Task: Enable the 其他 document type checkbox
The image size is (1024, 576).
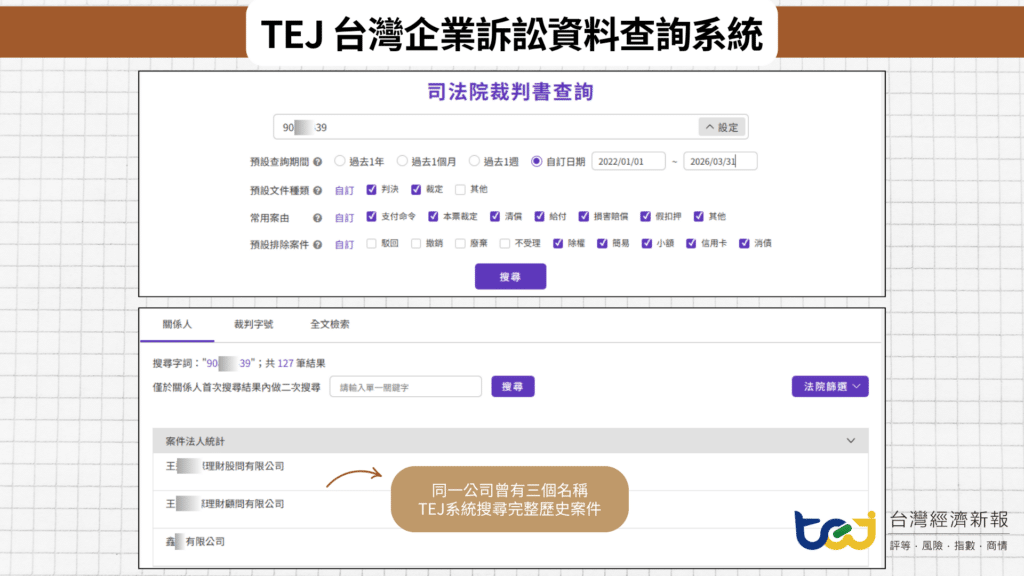Action: click(x=458, y=188)
